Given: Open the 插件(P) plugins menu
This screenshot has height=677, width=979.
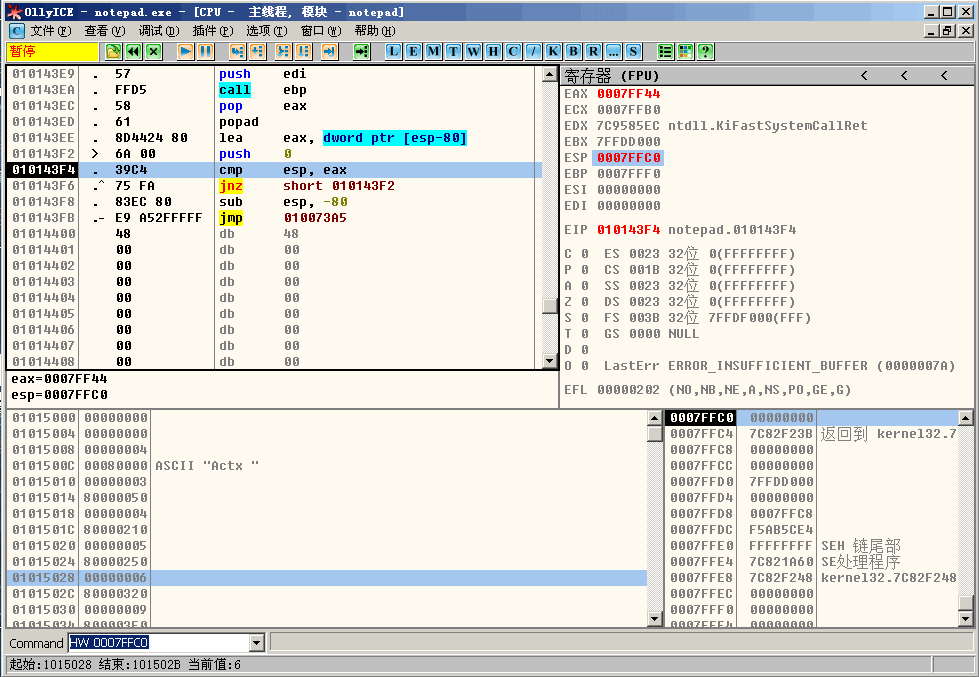Looking at the screenshot, I should (x=212, y=31).
